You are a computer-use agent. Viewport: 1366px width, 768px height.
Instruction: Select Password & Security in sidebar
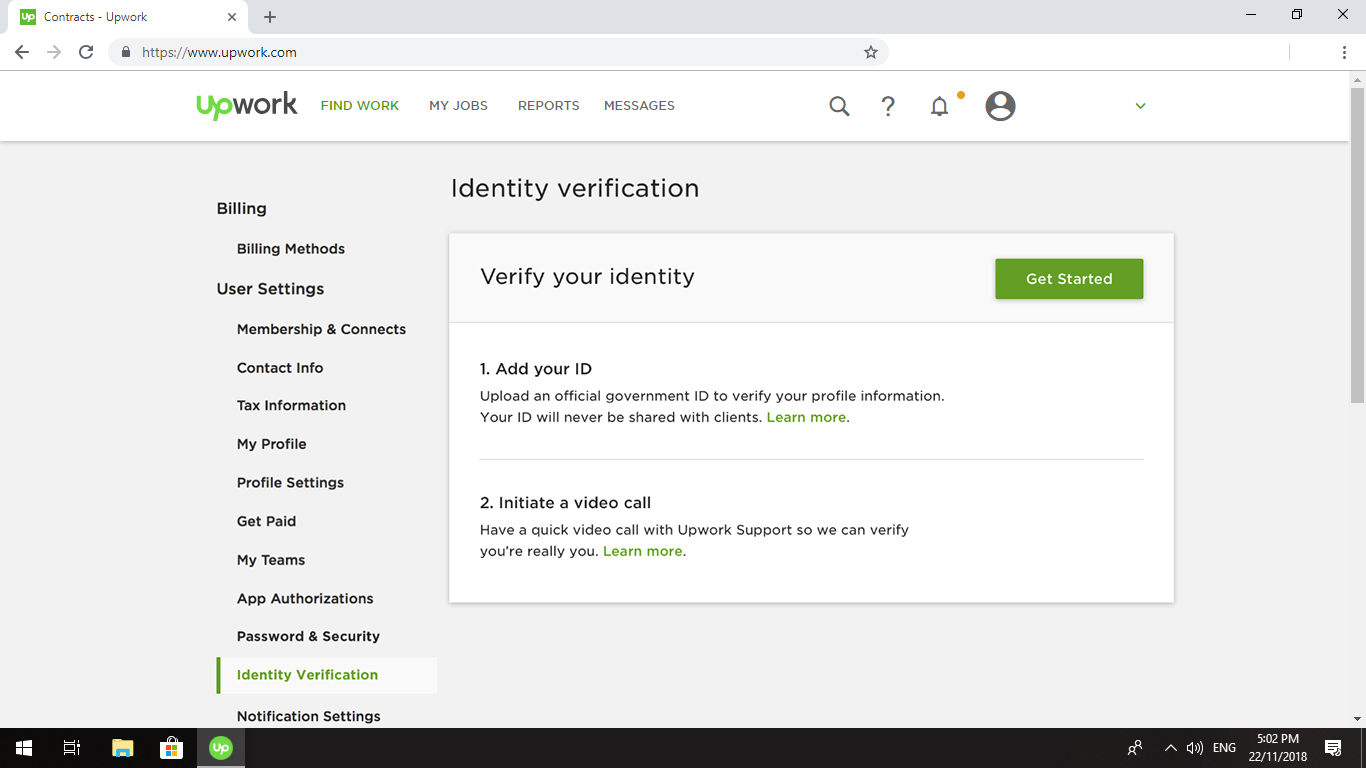click(x=308, y=637)
